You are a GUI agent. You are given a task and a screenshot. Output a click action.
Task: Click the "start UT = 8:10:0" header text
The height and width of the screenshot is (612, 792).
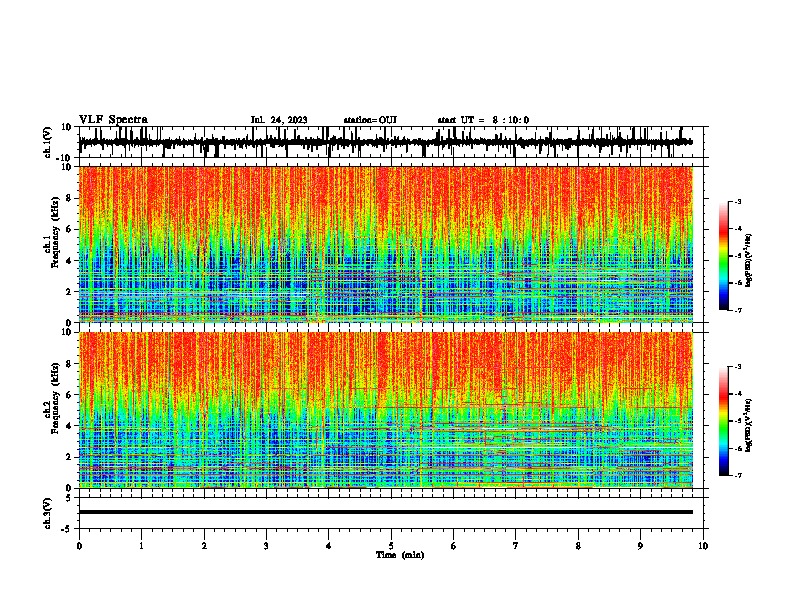[x=483, y=120]
